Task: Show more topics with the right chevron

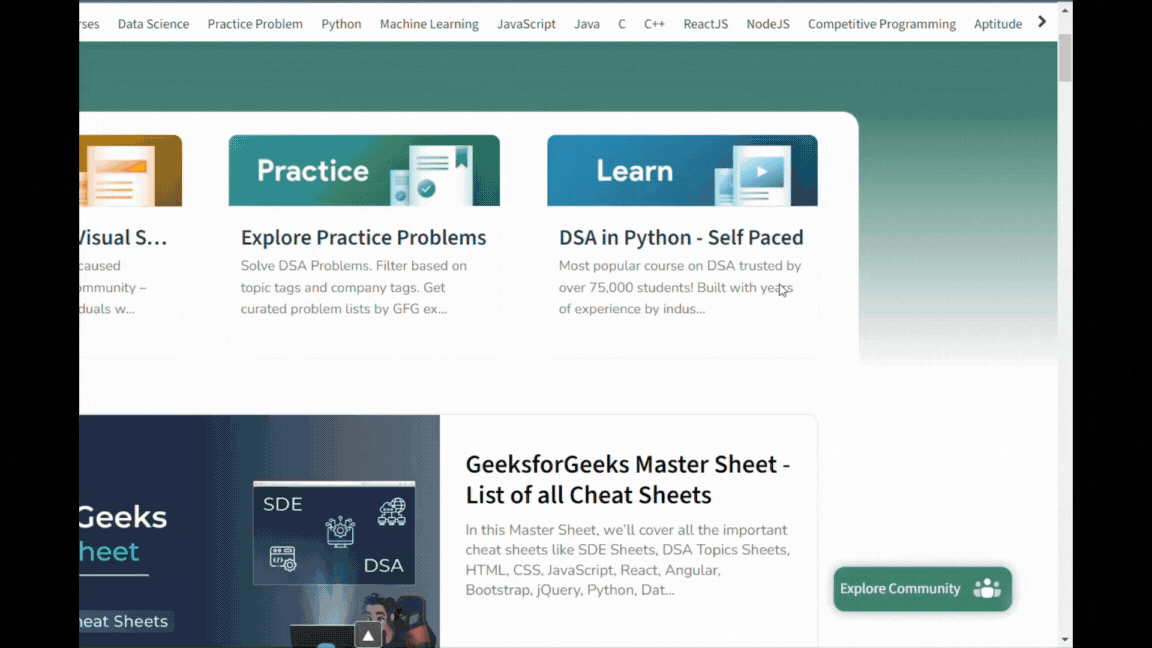Action: coord(1042,22)
